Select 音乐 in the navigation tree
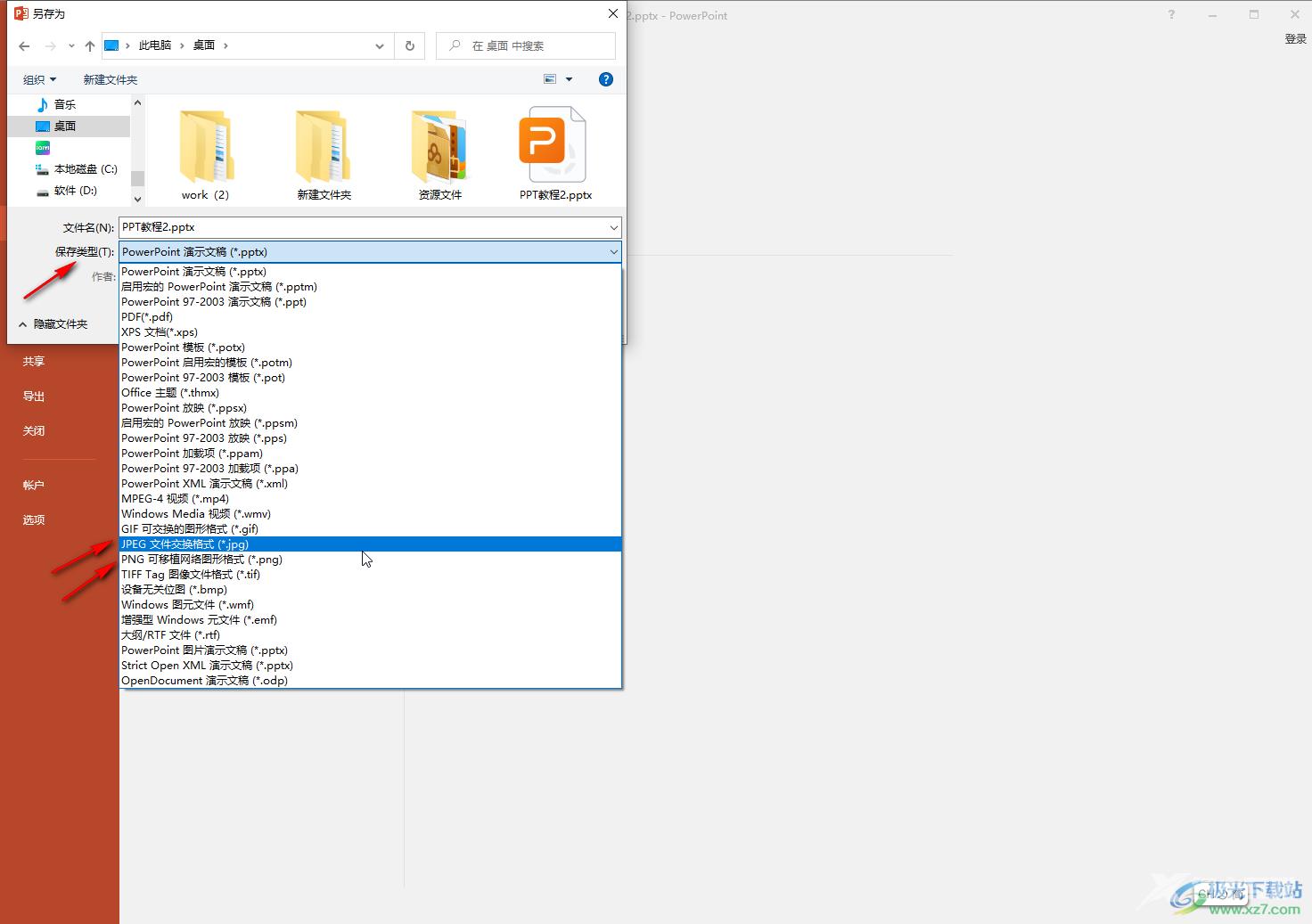Image resolution: width=1312 pixels, height=924 pixels. point(65,104)
